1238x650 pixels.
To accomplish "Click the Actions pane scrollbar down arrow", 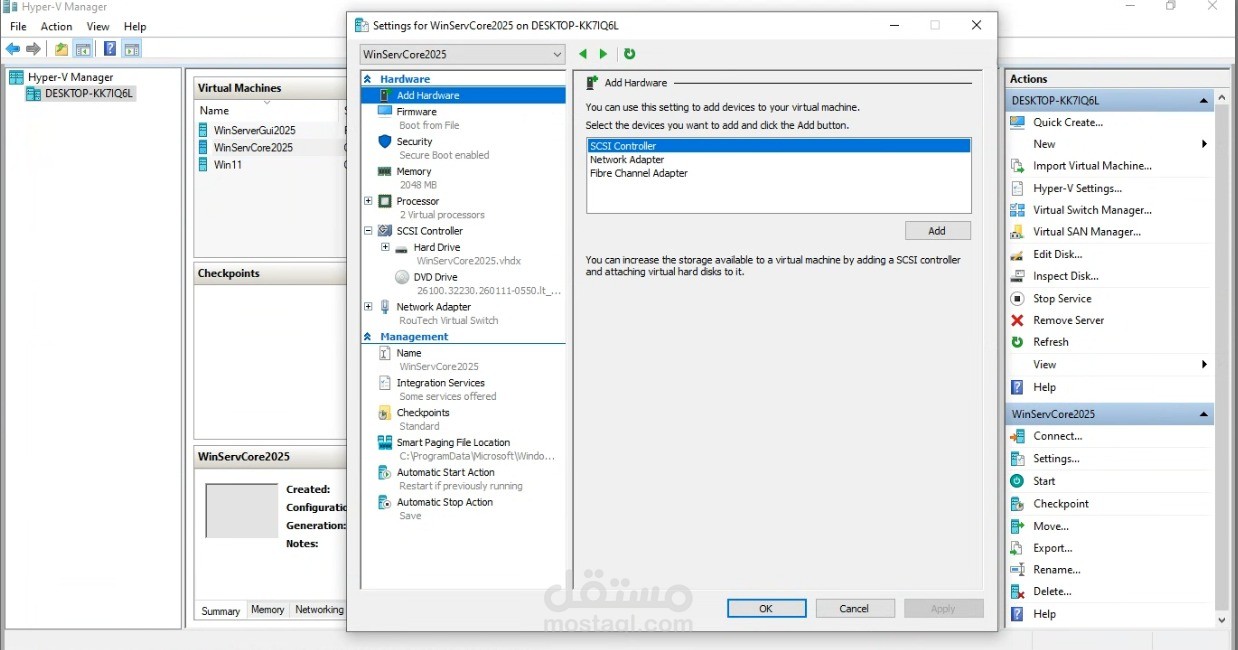I will pos(1221,620).
